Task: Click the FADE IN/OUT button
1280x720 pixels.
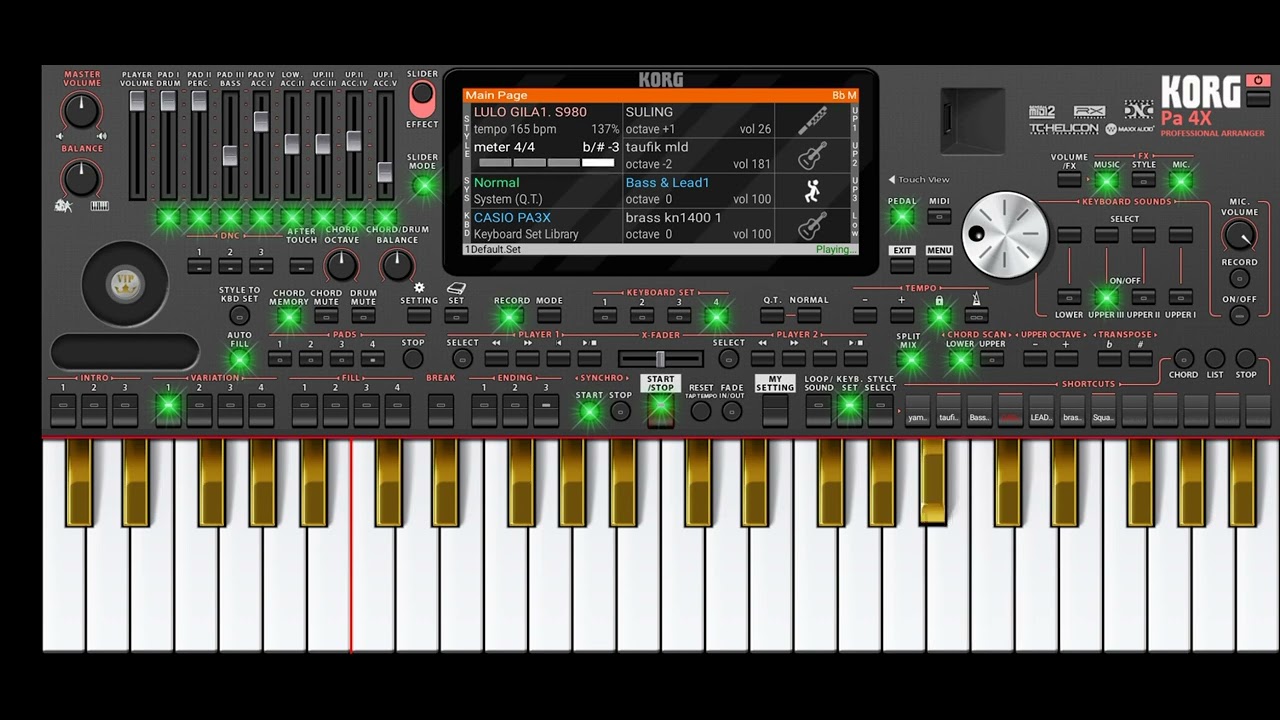Action: click(732, 411)
